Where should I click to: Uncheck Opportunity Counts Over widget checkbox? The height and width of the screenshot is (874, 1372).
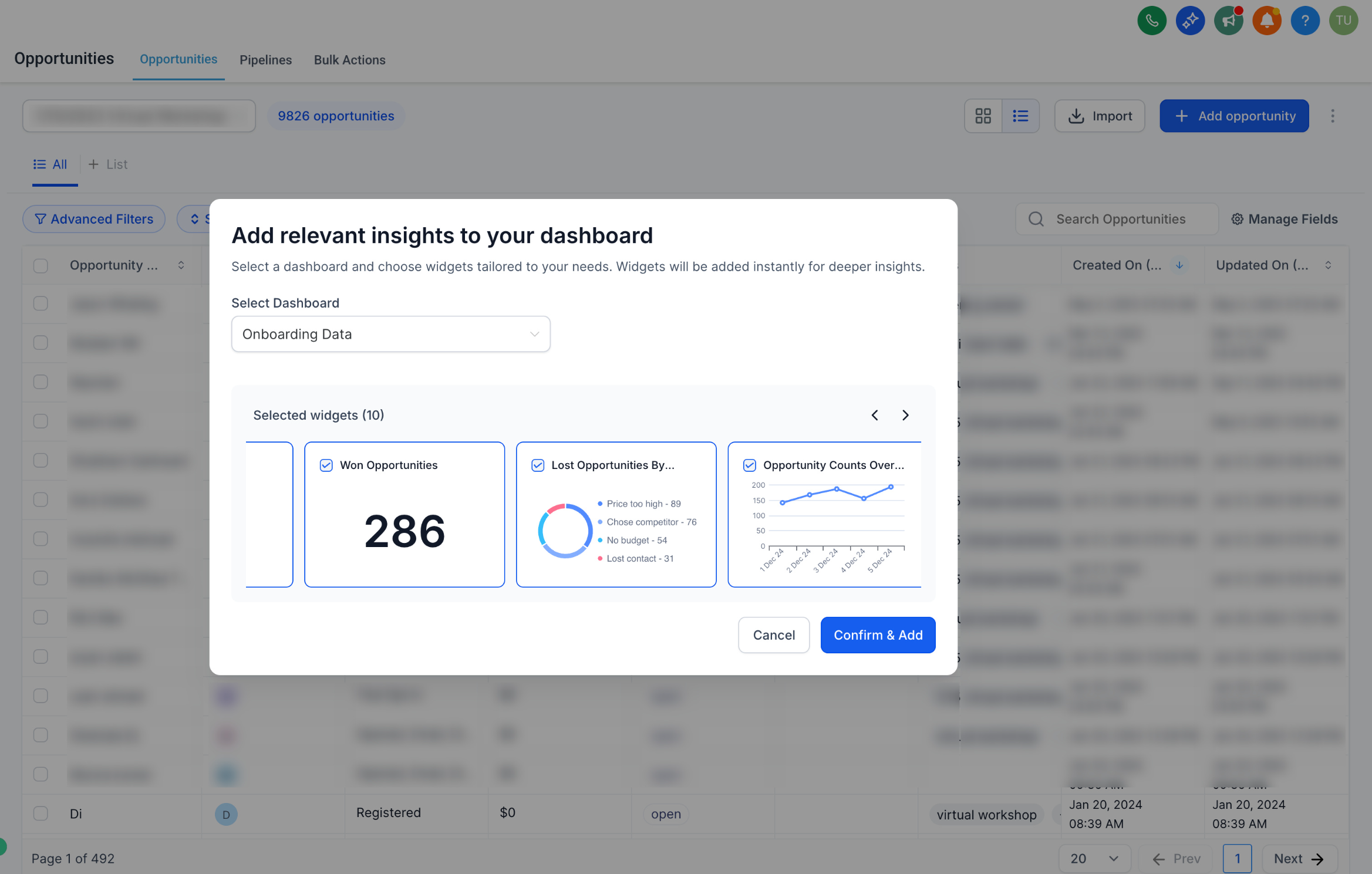(750, 465)
